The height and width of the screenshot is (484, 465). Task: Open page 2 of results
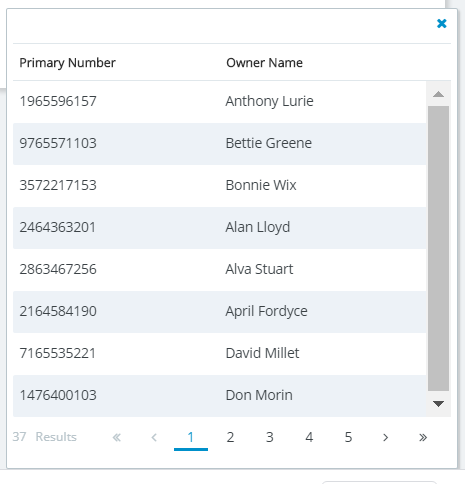(230, 437)
